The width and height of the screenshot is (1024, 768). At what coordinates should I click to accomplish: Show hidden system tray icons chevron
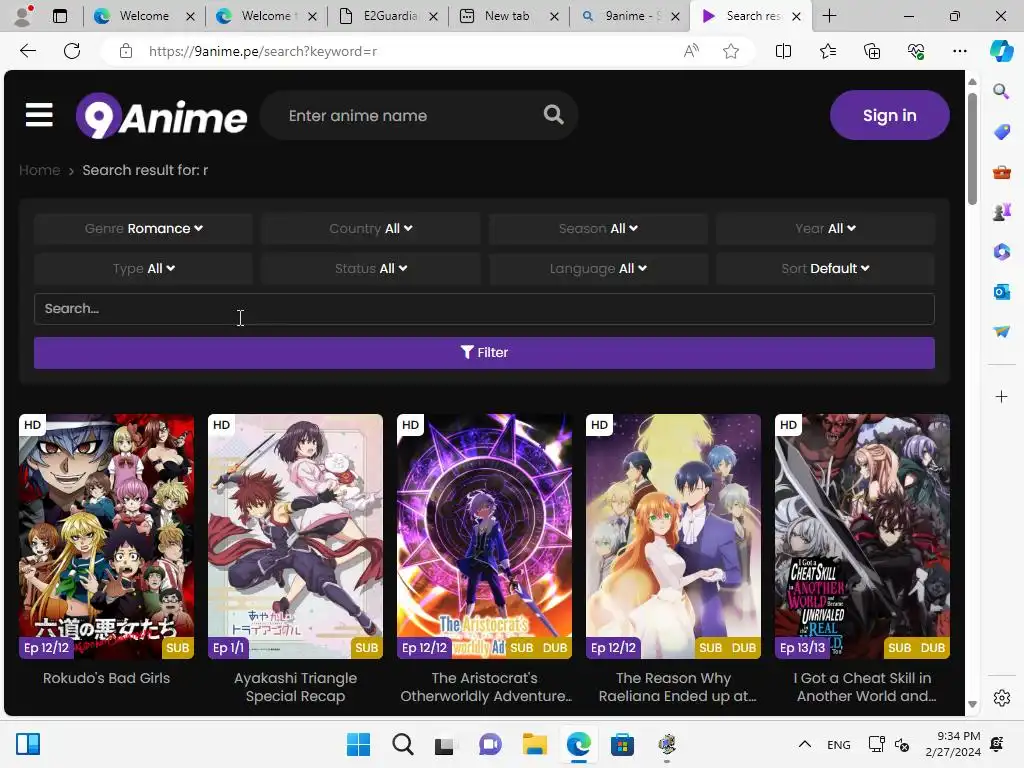(x=805, y=744)
